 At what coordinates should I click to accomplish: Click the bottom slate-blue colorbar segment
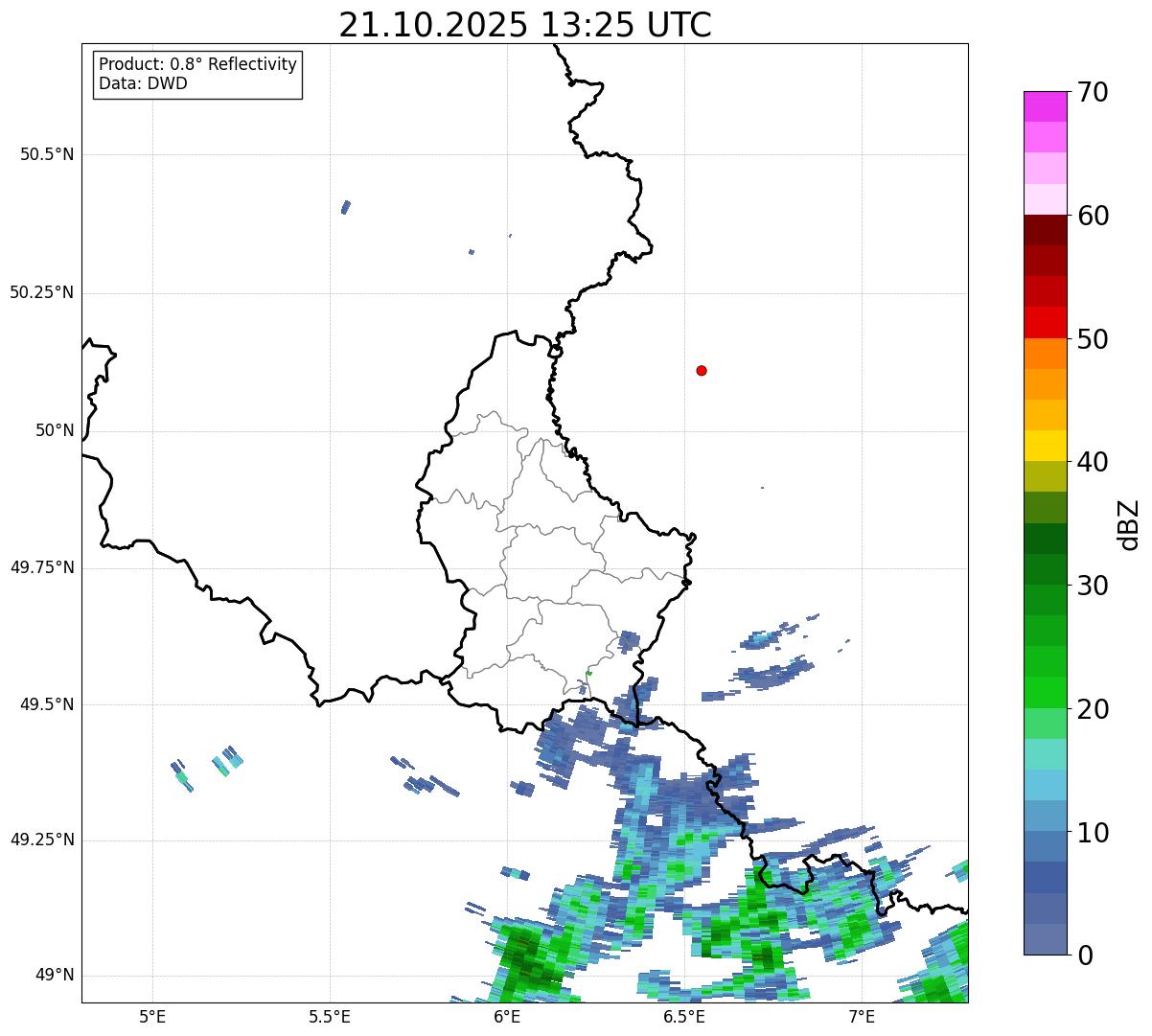point(1045,939)
